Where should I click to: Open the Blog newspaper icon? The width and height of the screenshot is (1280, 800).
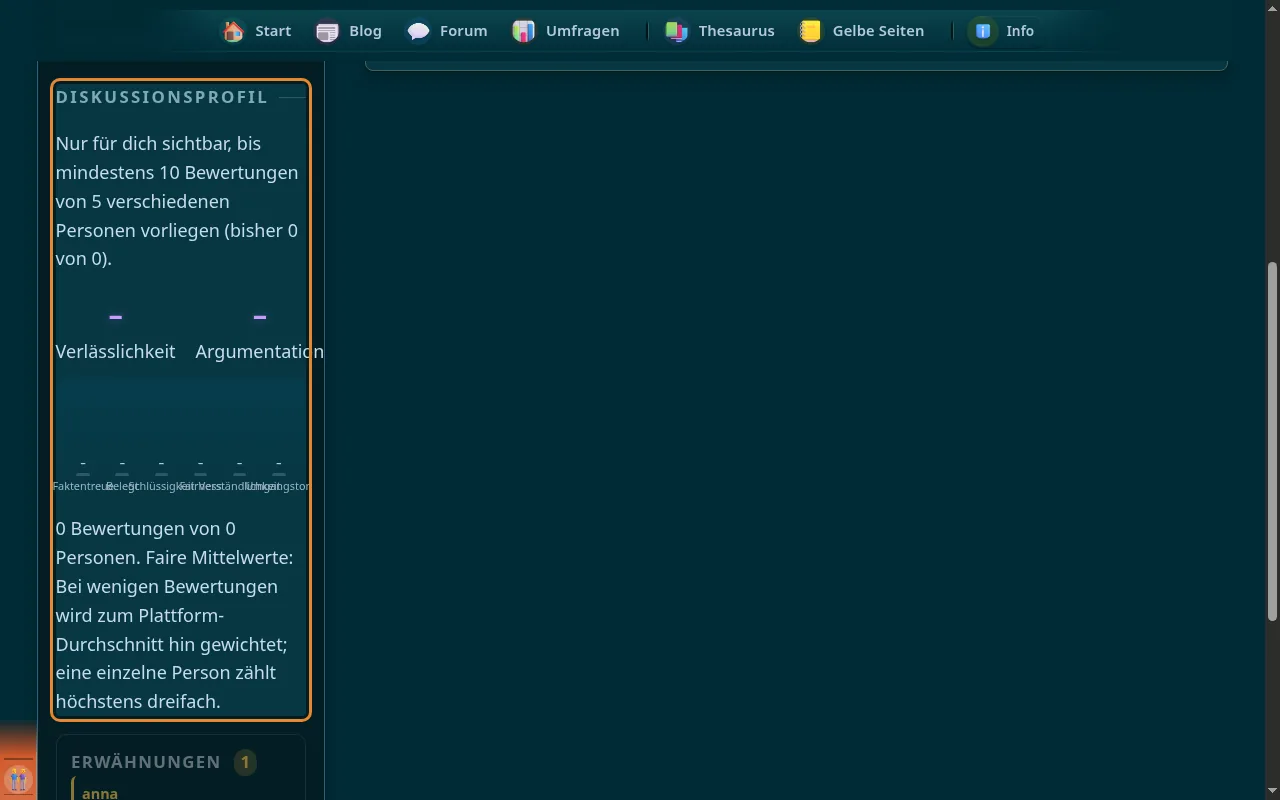(327, 31)
